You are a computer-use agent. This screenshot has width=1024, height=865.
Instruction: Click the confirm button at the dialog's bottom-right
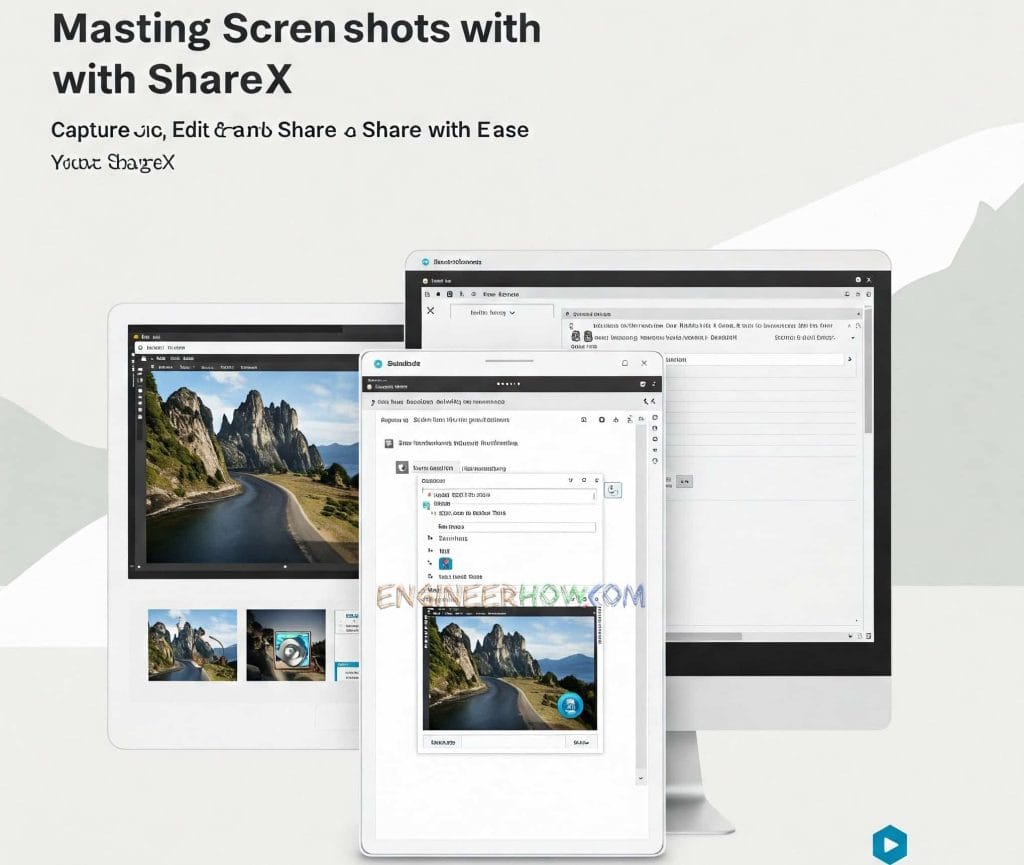click(584, 742)
